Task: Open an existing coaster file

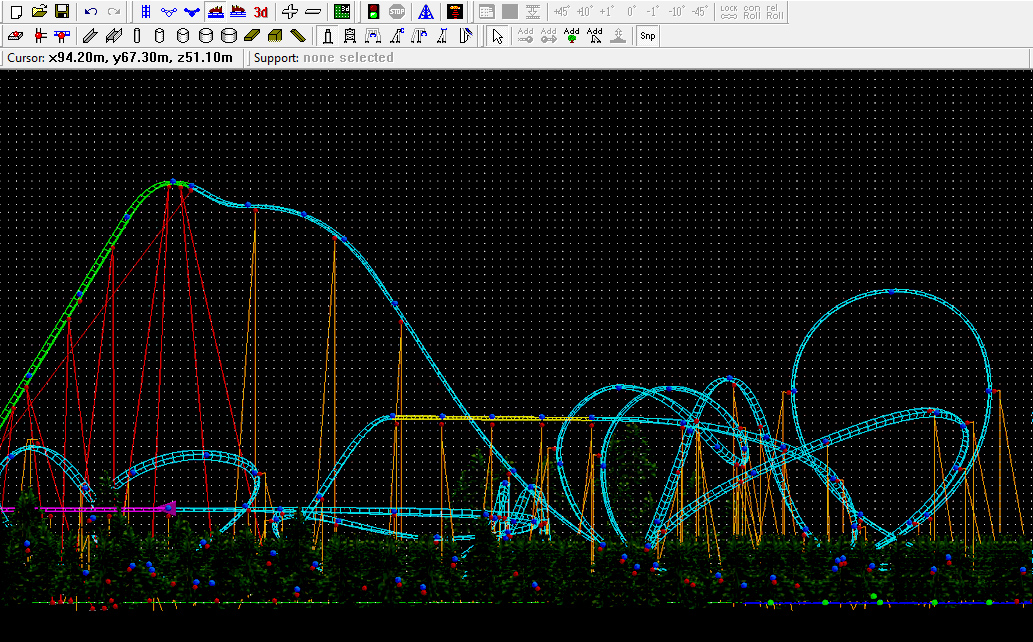Action: (x=38, y=11)
